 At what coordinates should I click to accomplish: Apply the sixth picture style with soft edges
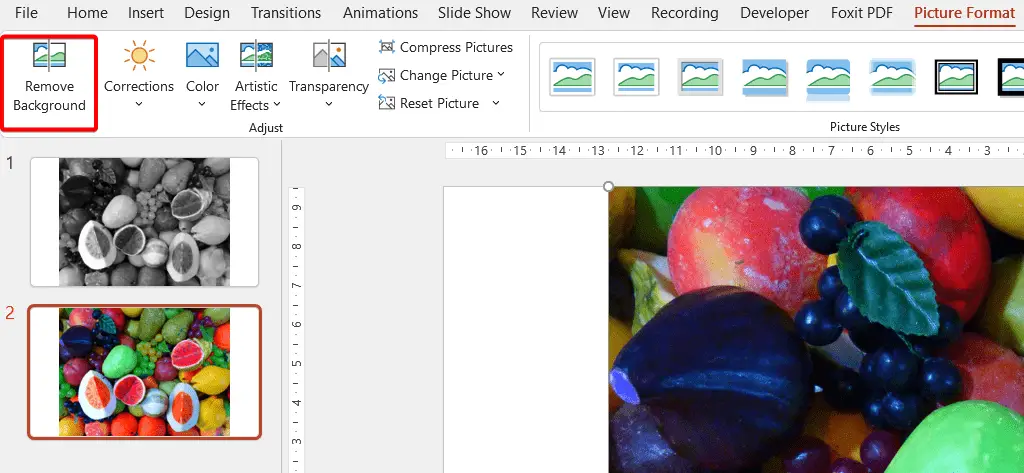[892, 77]
